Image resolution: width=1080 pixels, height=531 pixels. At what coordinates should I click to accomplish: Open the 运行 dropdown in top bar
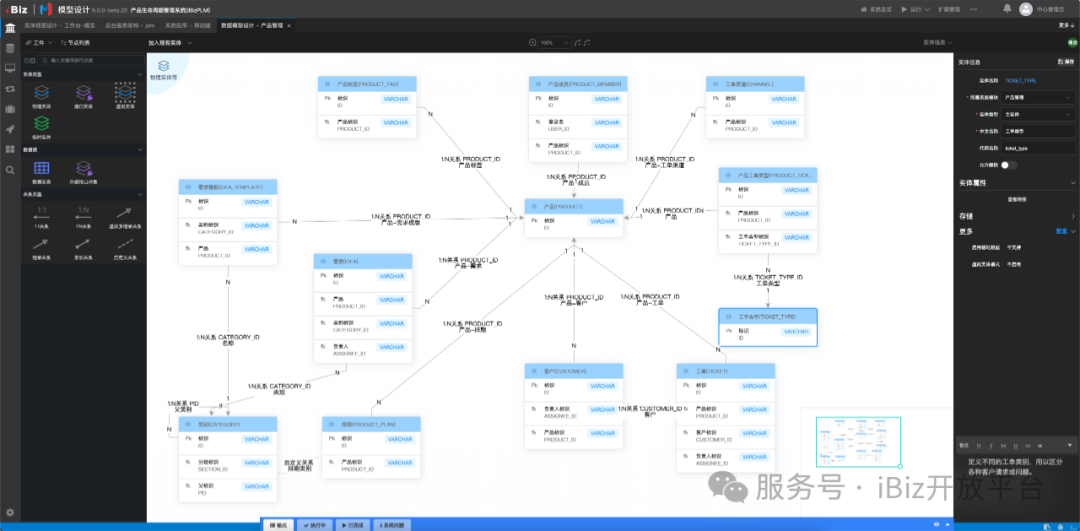(915, 10)
